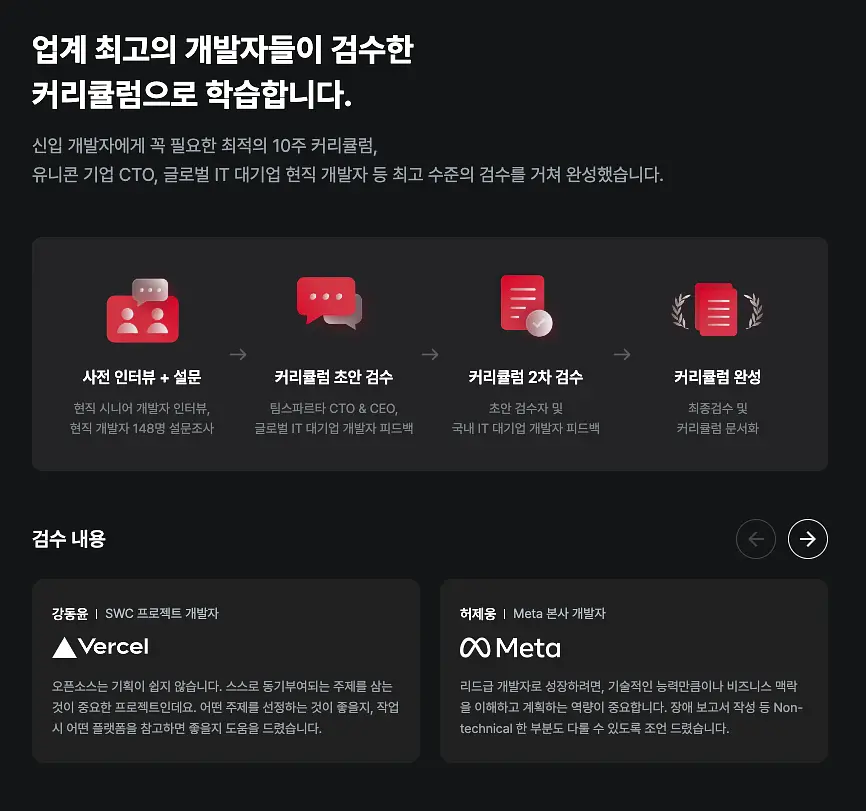Click the laurel wreath completed document icon
Viewport: 866px width, 811px height.
717,310
